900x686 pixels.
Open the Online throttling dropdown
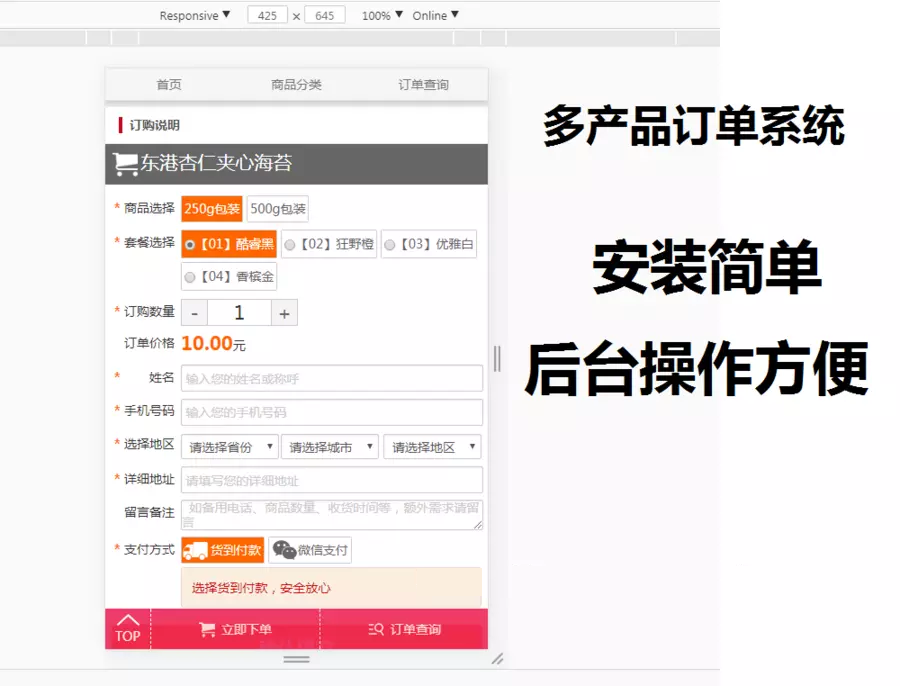[435, 15]
